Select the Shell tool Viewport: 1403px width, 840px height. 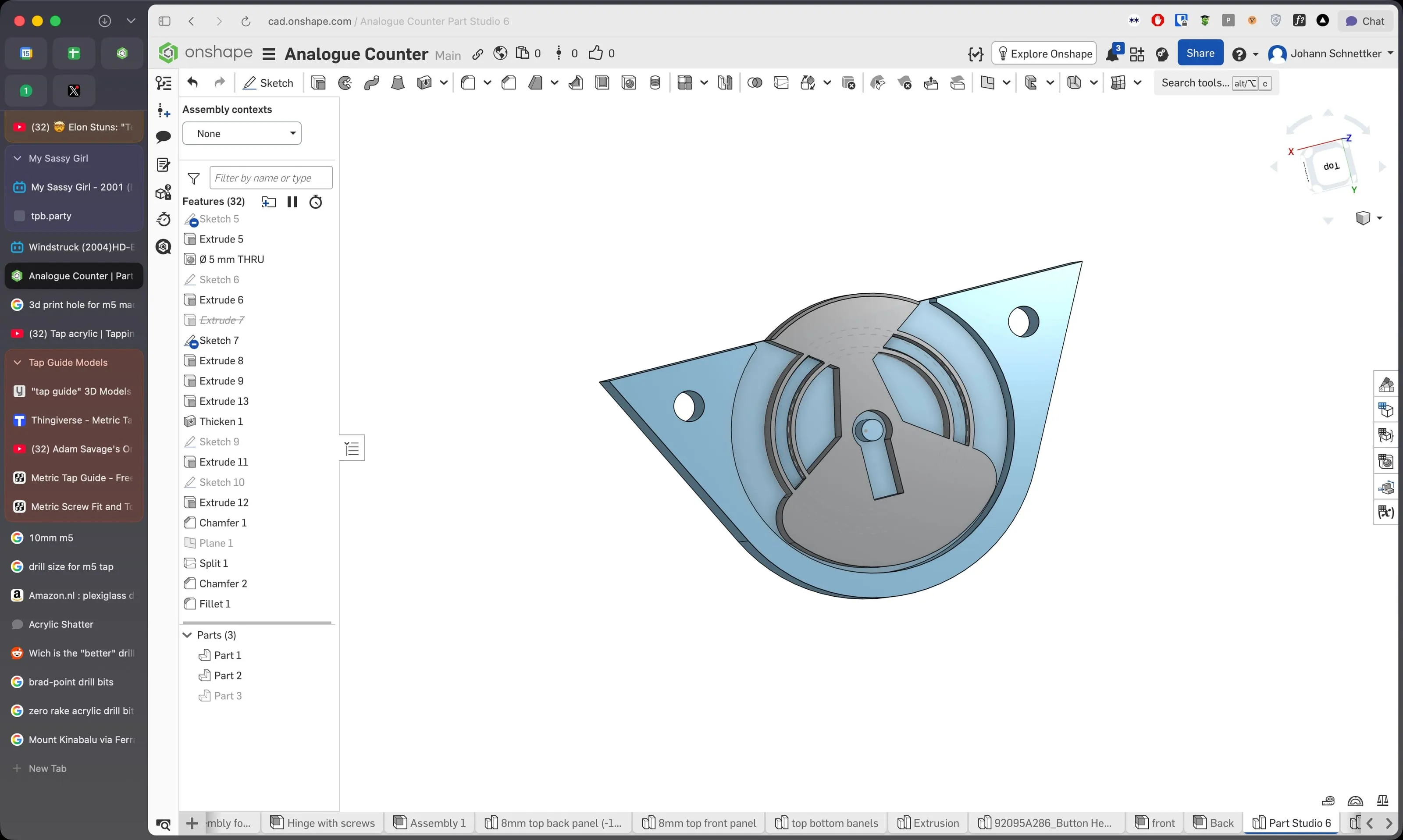click(602, 83)
